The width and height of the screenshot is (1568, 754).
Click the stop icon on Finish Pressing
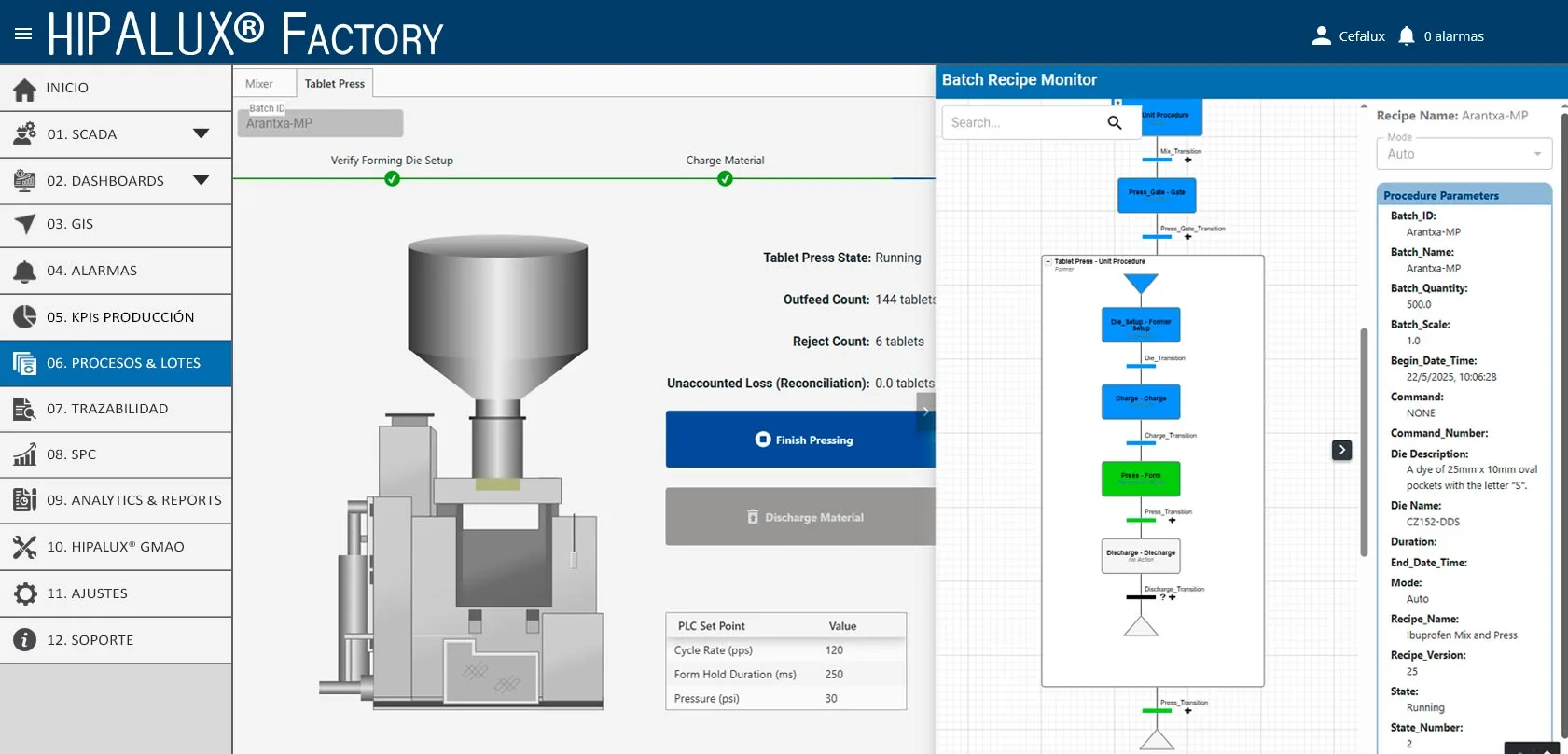click(763, 440)
